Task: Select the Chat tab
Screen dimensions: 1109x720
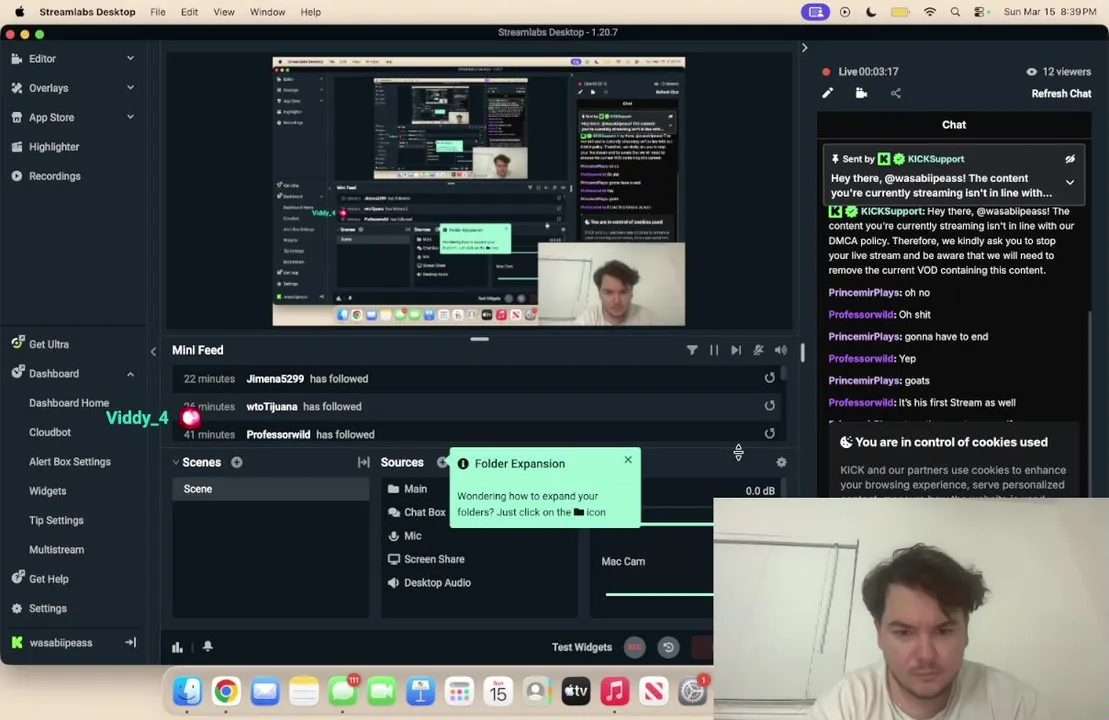Action: click(x=953, y=124)
